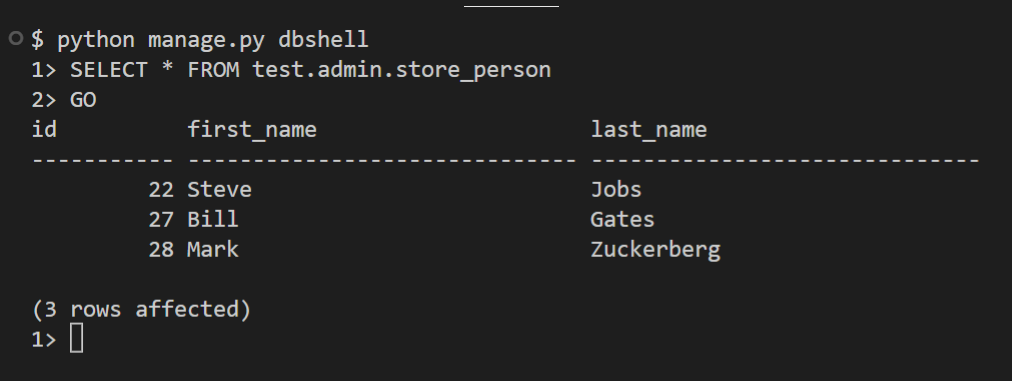Click the python manage.py dbshell command

tap(213, 40)
